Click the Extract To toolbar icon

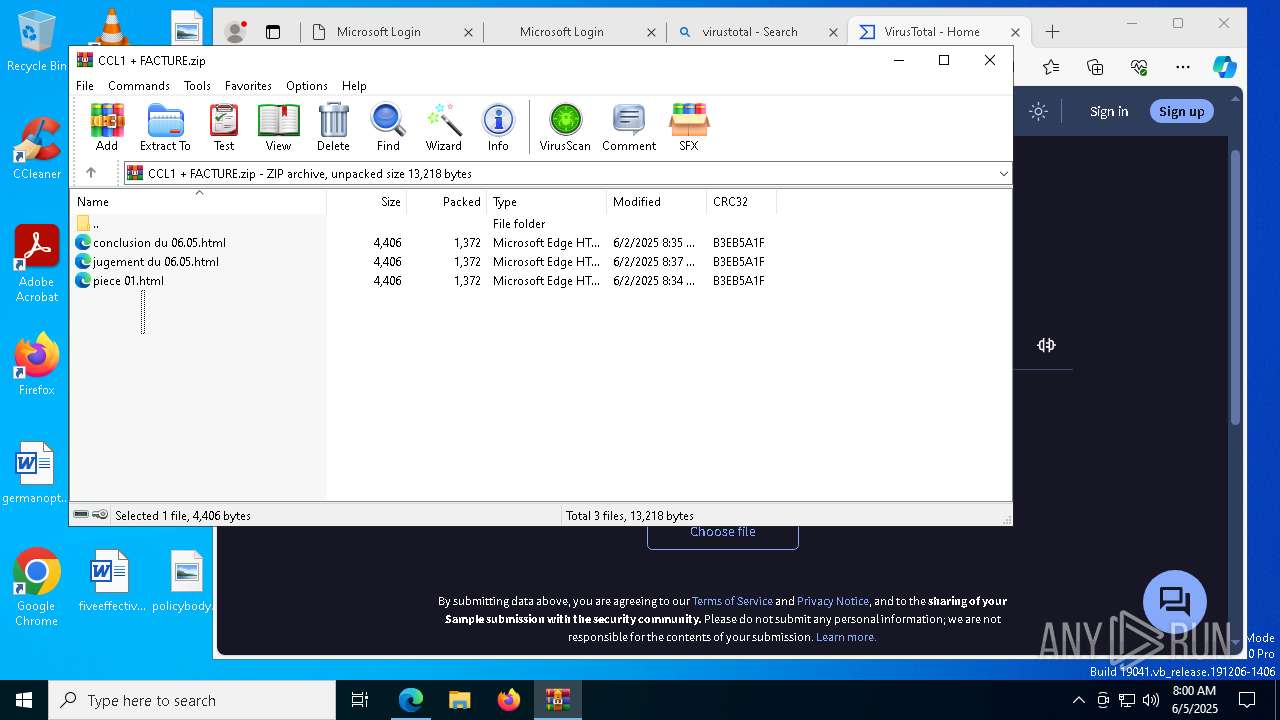(x=165, y=127)
